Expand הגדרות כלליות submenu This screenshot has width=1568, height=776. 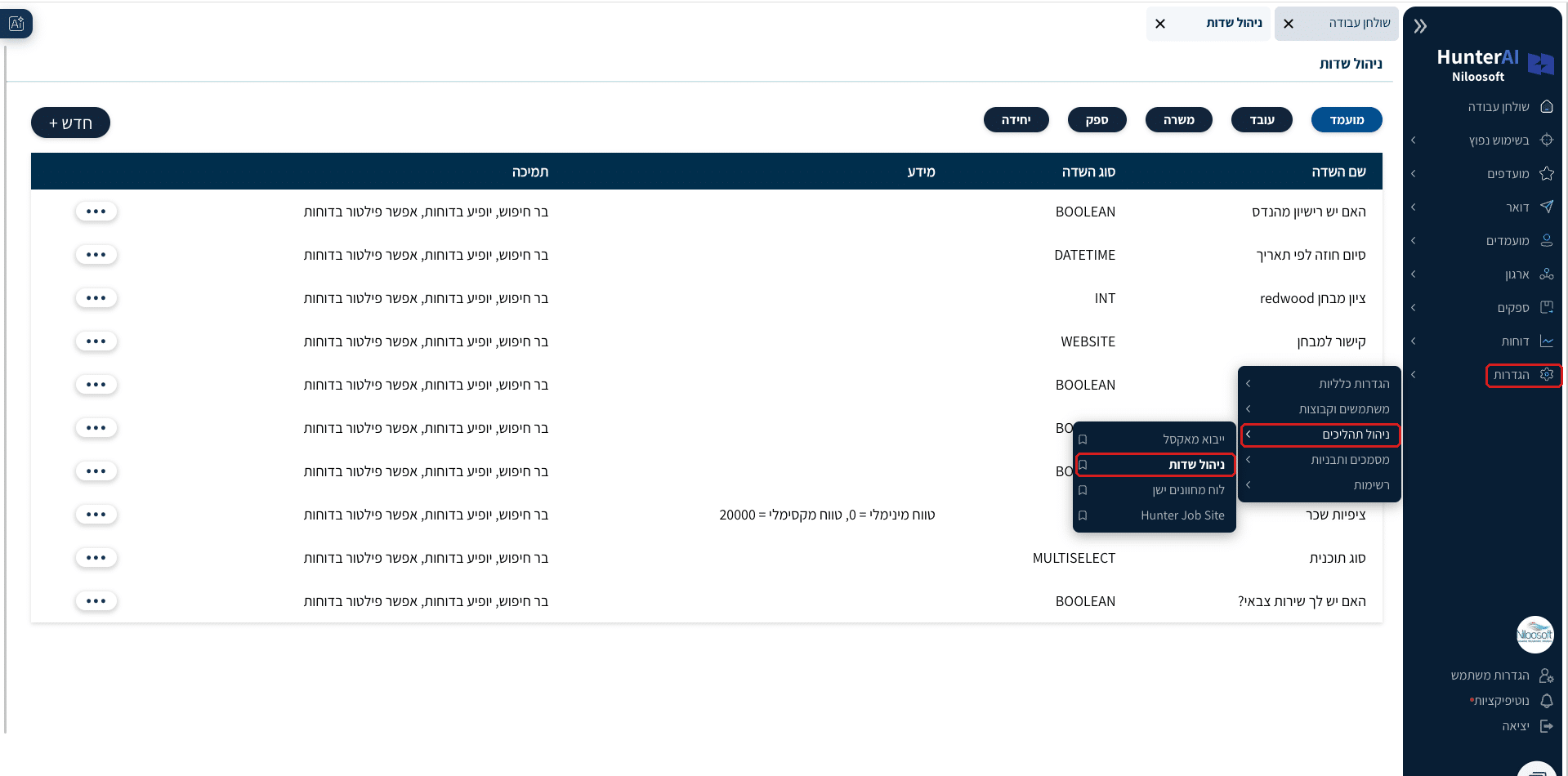[x=1319, y=384]
